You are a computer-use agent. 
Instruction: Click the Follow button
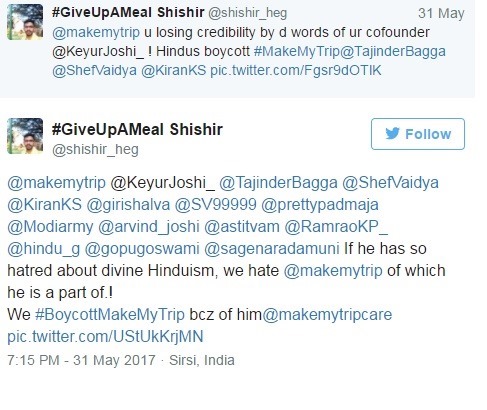click(x=418, y=134)
